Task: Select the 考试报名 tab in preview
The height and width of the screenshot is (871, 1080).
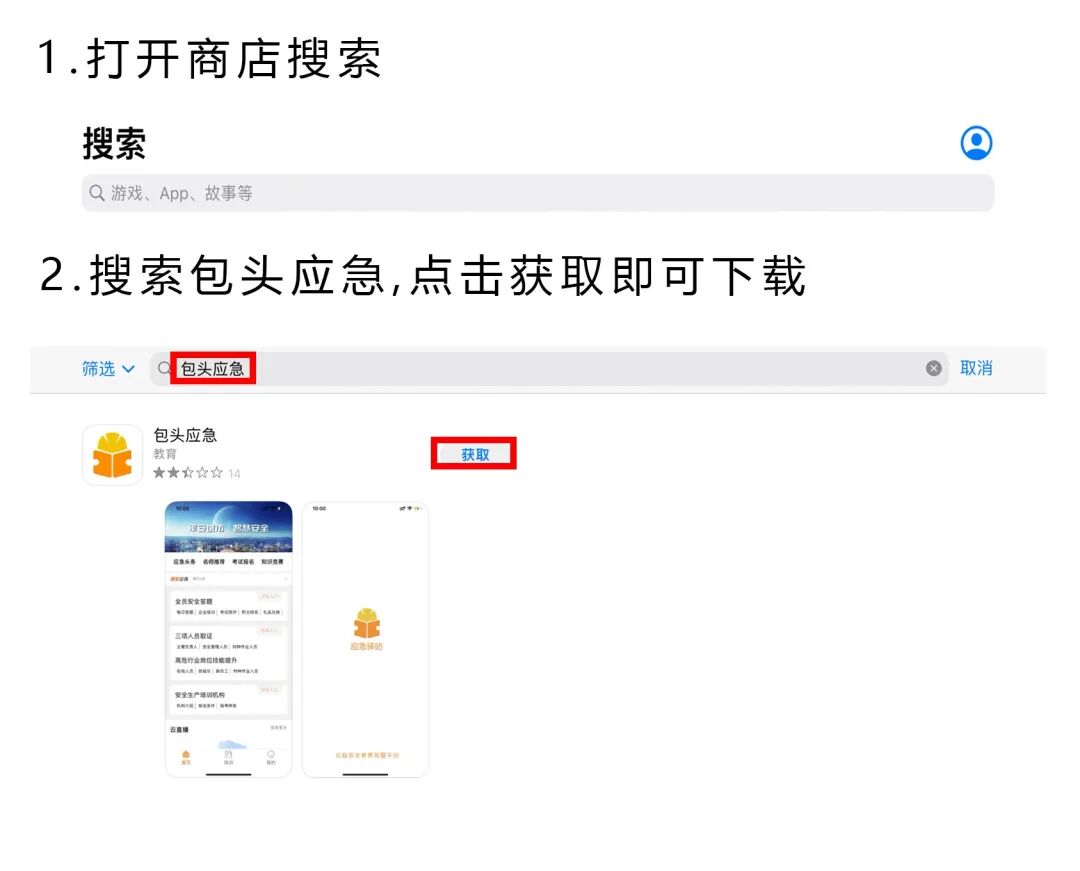Action: (242, 562)
